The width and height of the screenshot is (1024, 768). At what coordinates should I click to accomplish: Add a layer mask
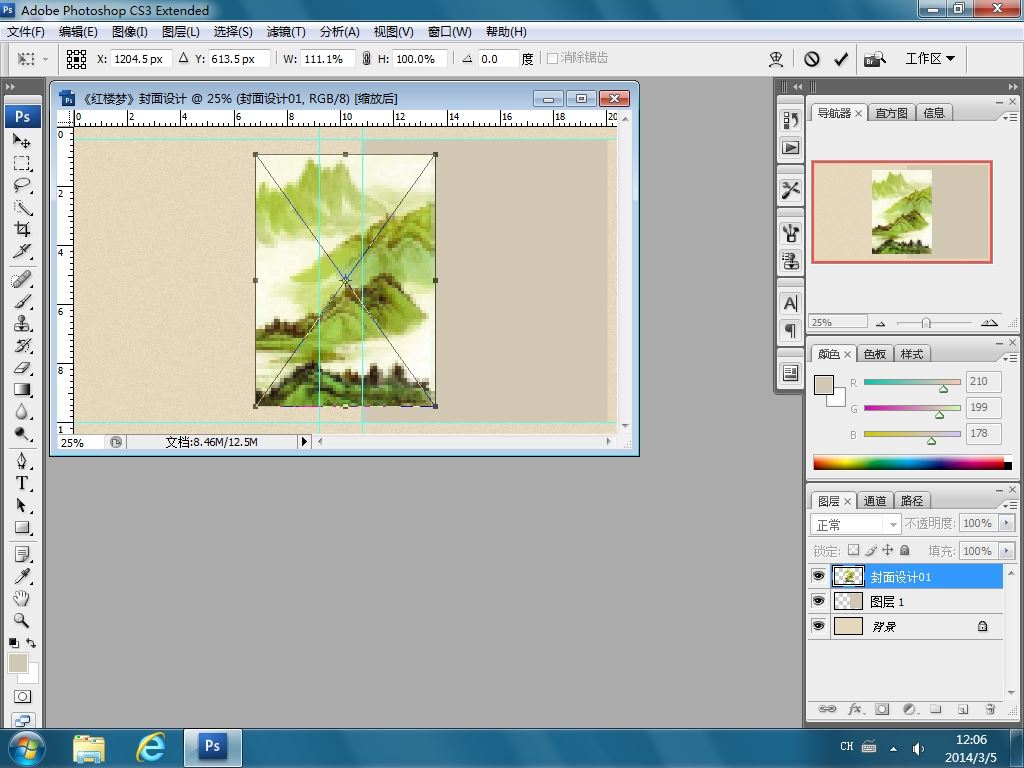pyautogui.click(x=882, y=709)
